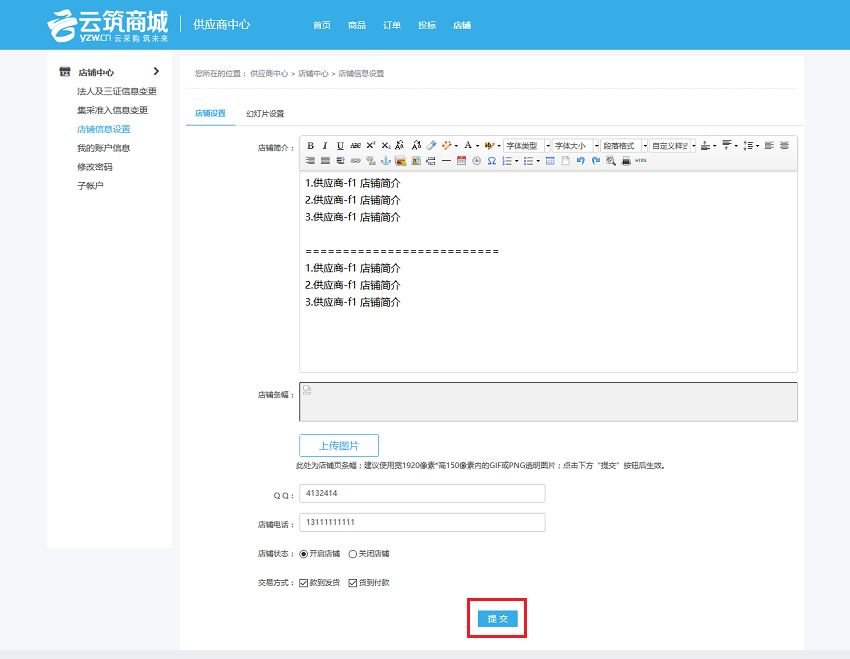Open the 字体类型 font family dropdown
Image resolution: width=850 pixels, height=659 pixels.
(x=527, y=145)
